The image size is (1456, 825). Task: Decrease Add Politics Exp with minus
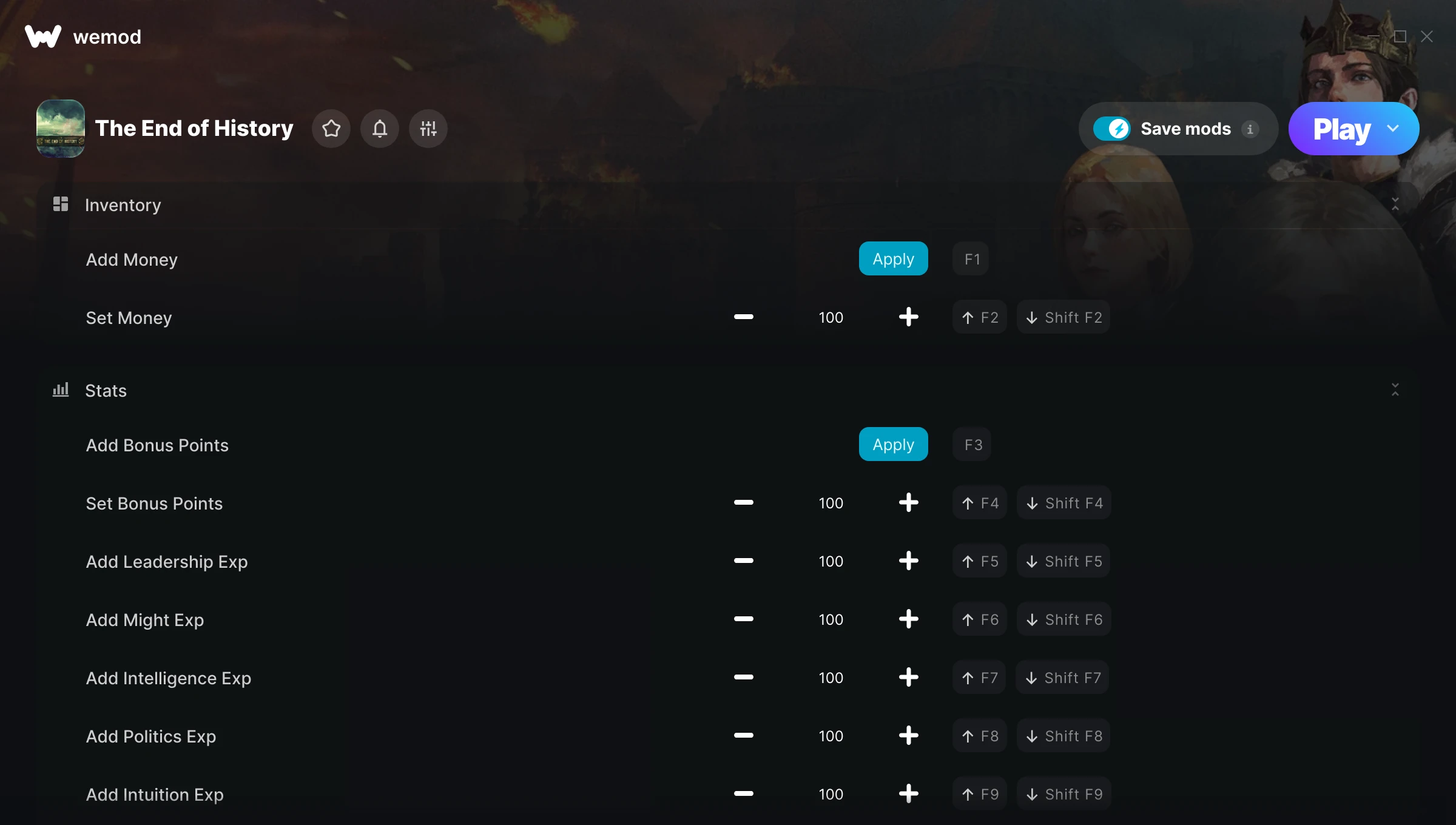tap(744, 735)
